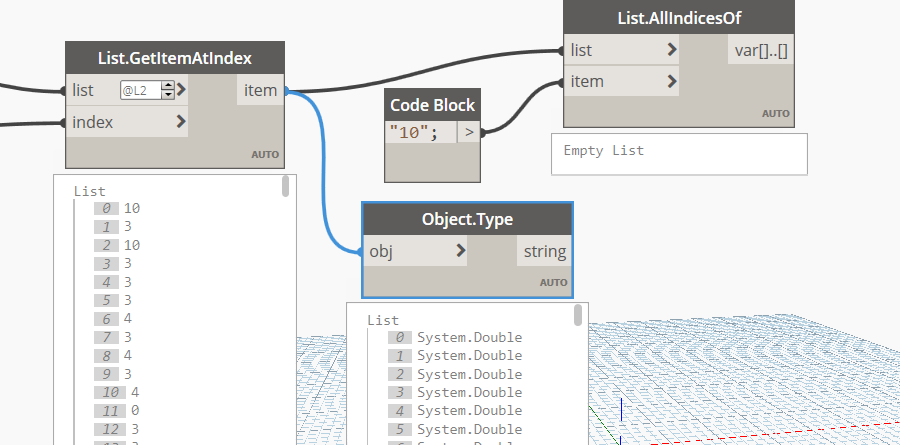Open list port chevron on List.AllIndicesOf
The image size is (900, 445).
click(x=672, y=50)
